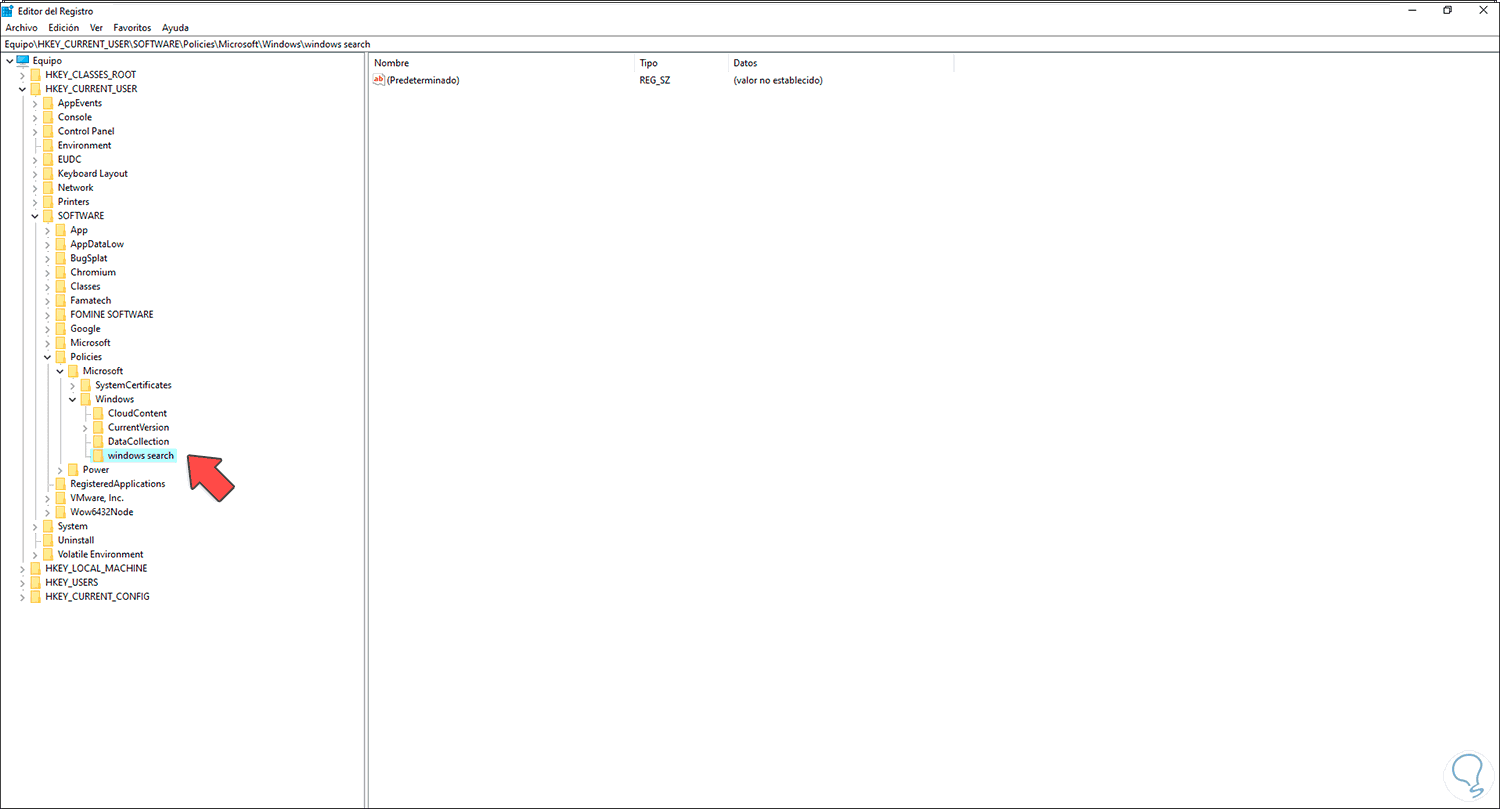Expand the CurrentVersion key
The image size is (1500, 809).
(85, 427)
